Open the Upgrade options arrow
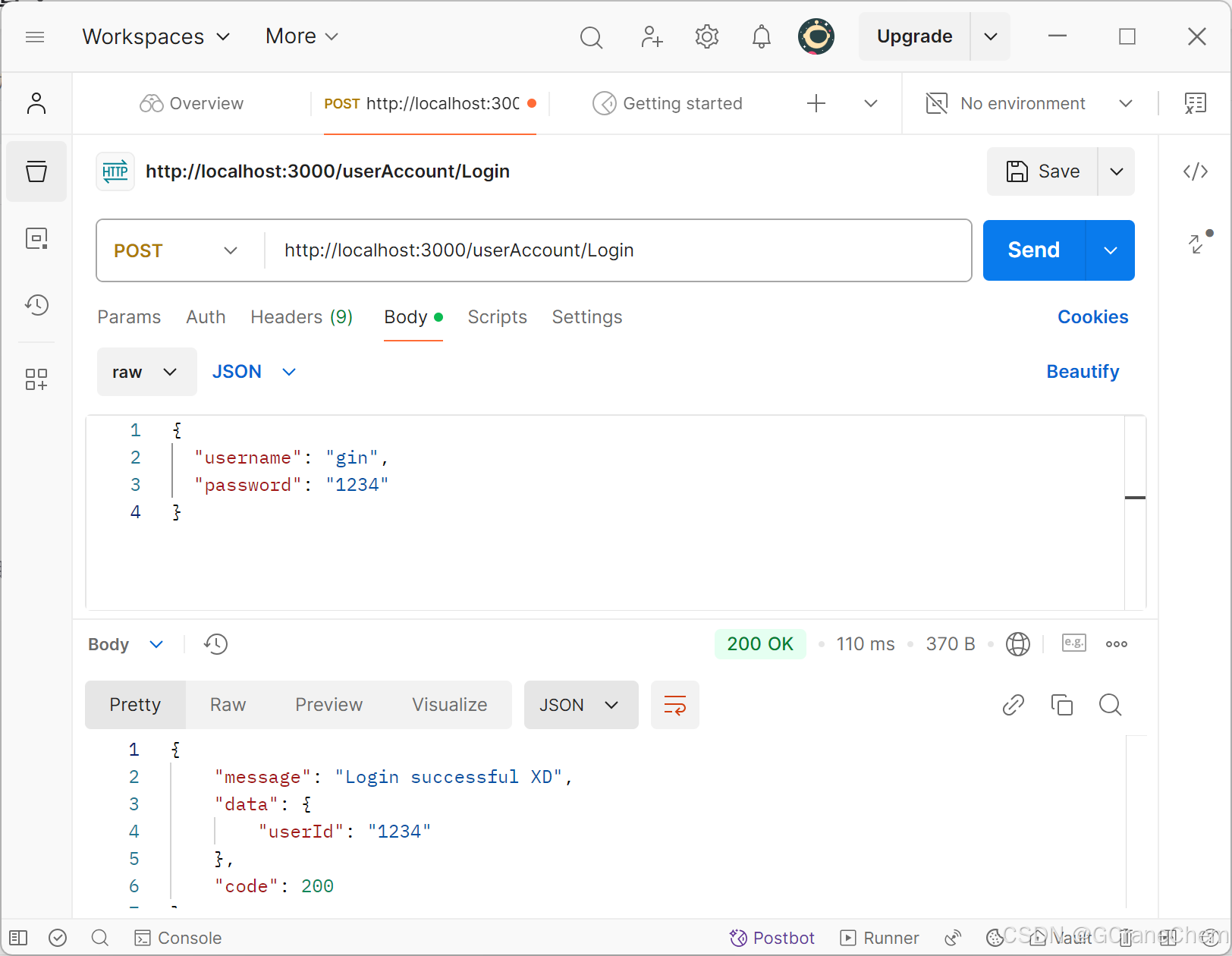The image size is (1232, 956). 991,36
